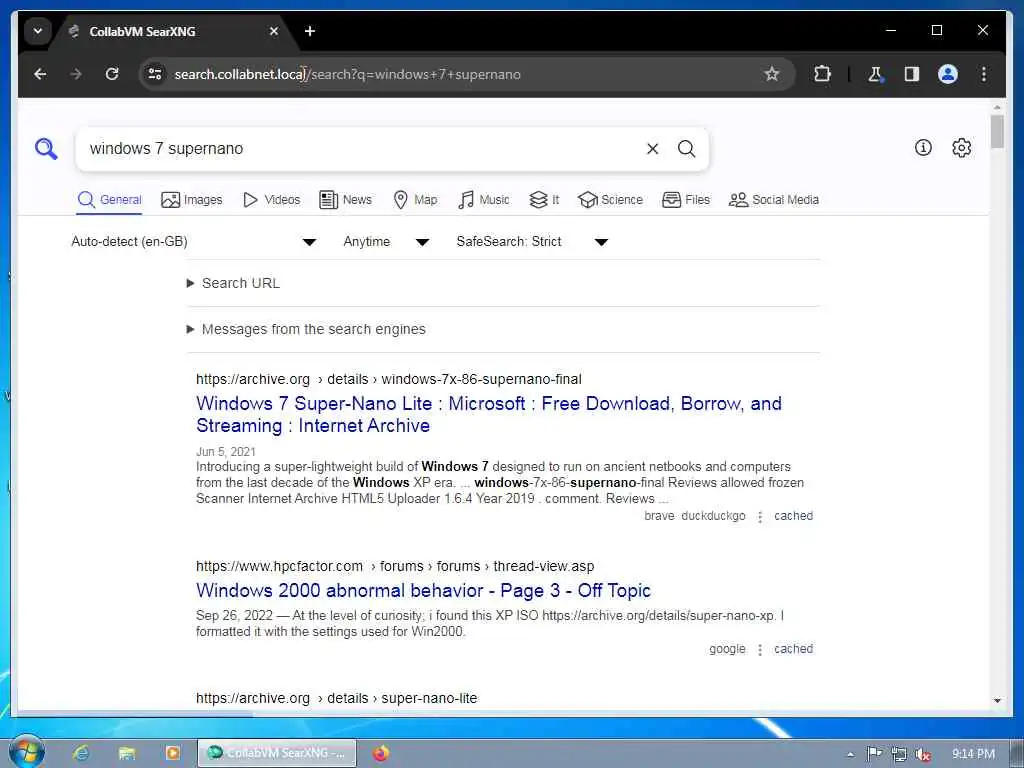
Task: Reload the current page
Action: 112,74
